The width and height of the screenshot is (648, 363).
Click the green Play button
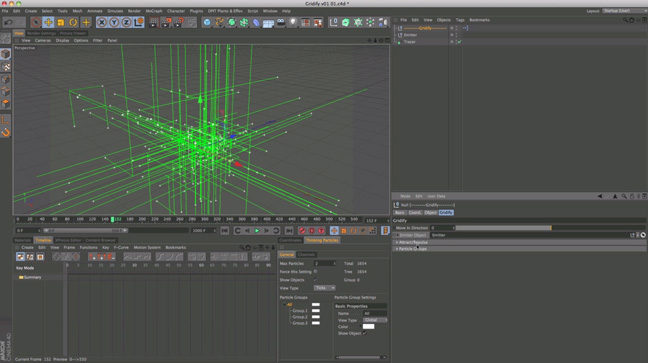click(x=257, y=231)
